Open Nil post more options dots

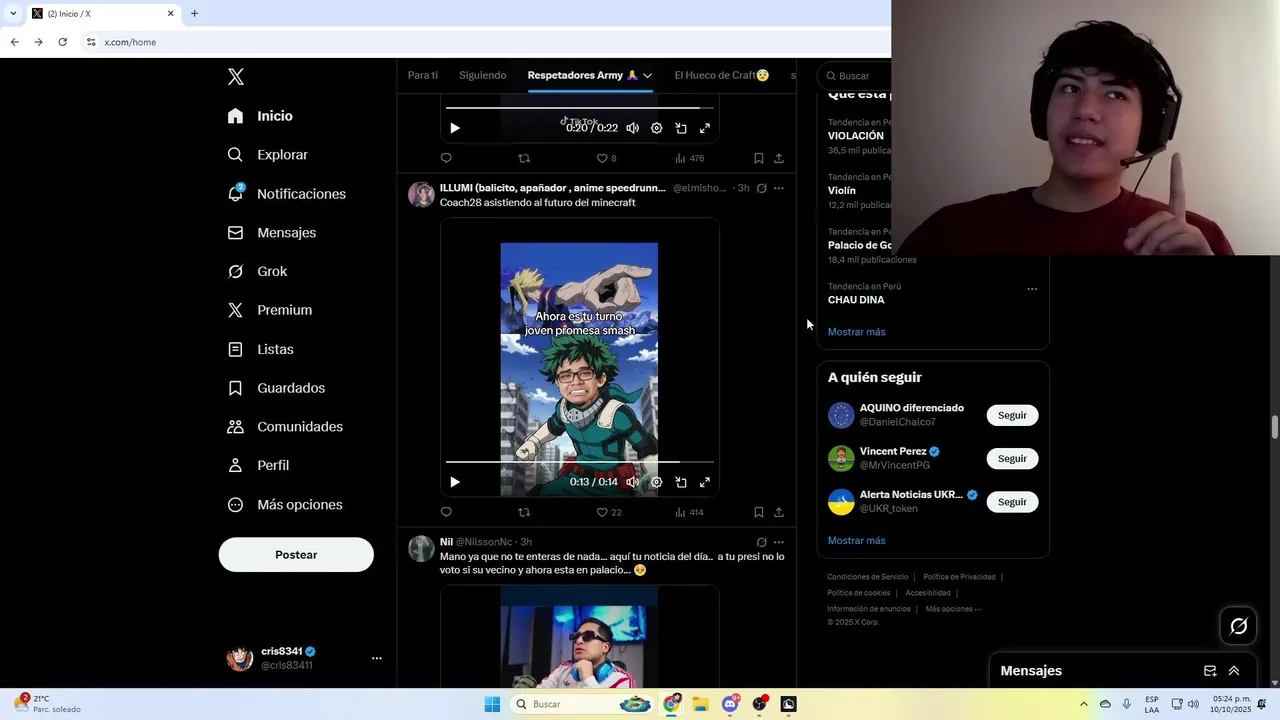[x=779, y=542]
